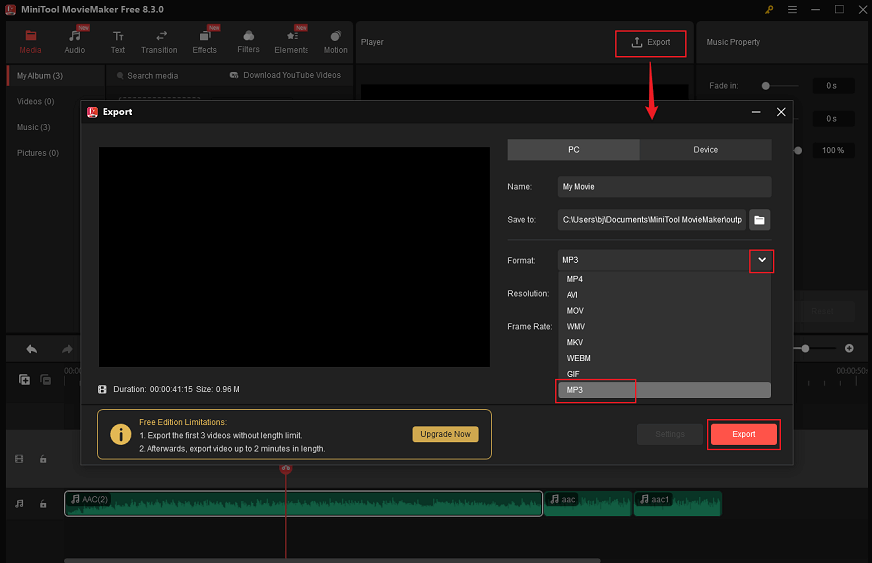Click the video track save icon
872x563 pixels.
[19, 459]
